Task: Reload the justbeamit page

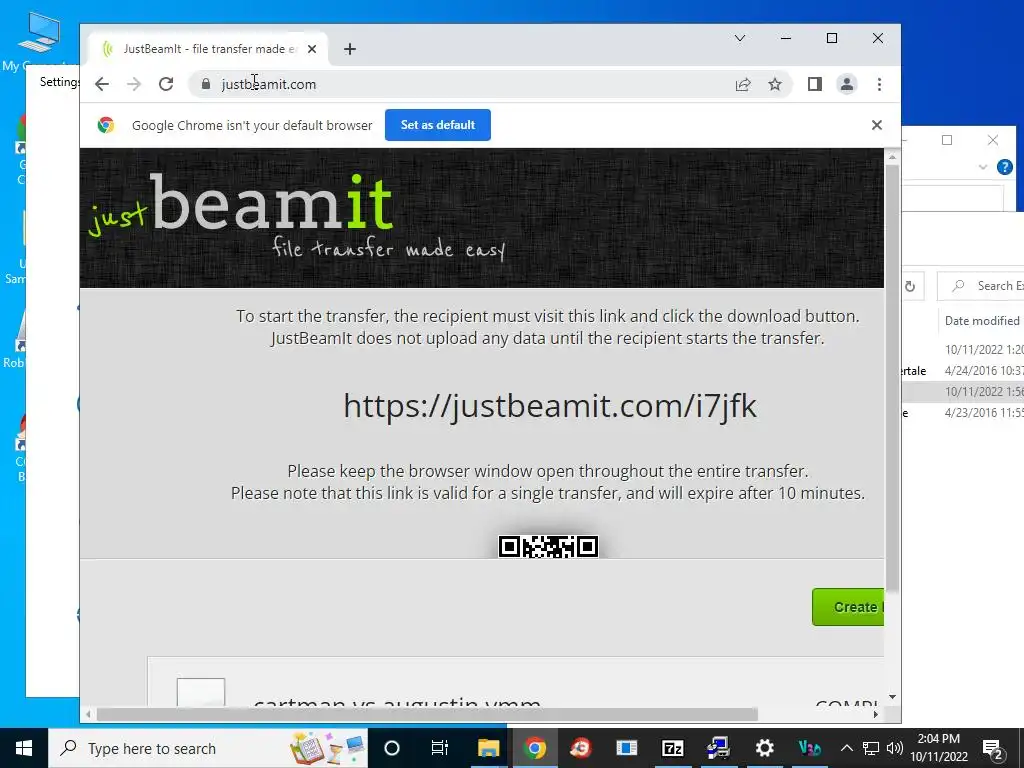Action: [166, 84]
